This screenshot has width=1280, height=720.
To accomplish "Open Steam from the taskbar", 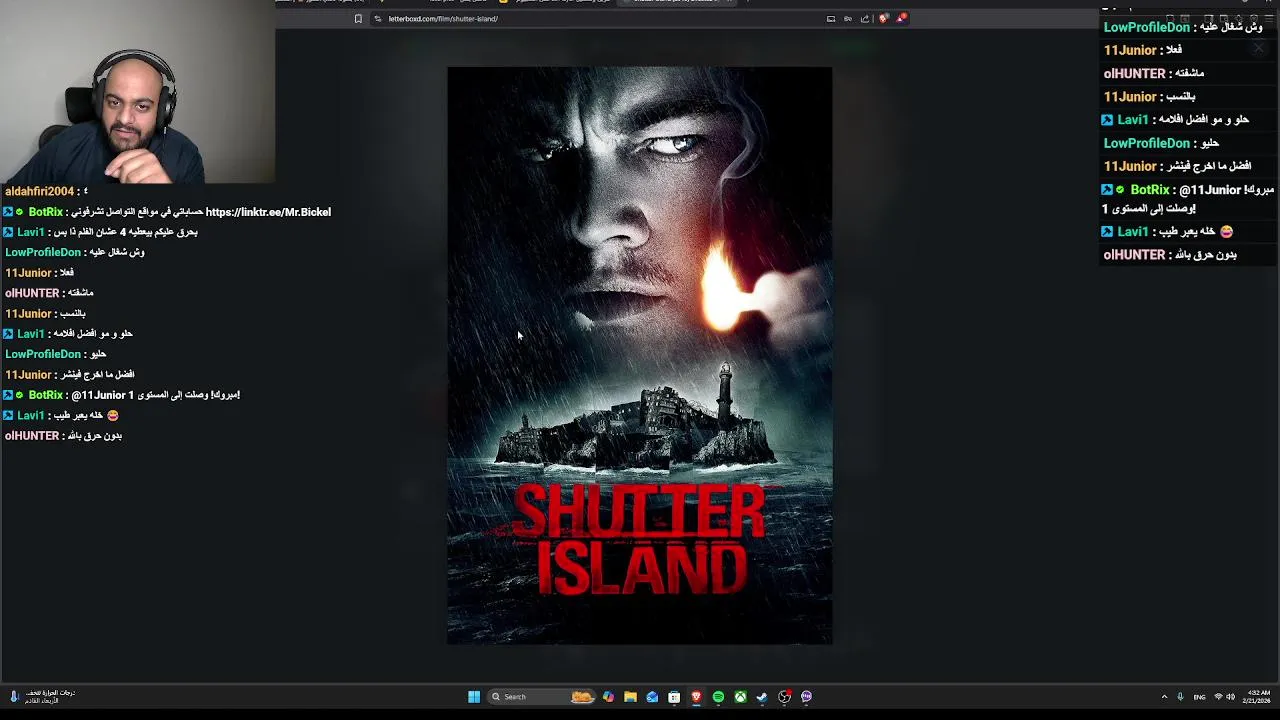I will point(762,697).
